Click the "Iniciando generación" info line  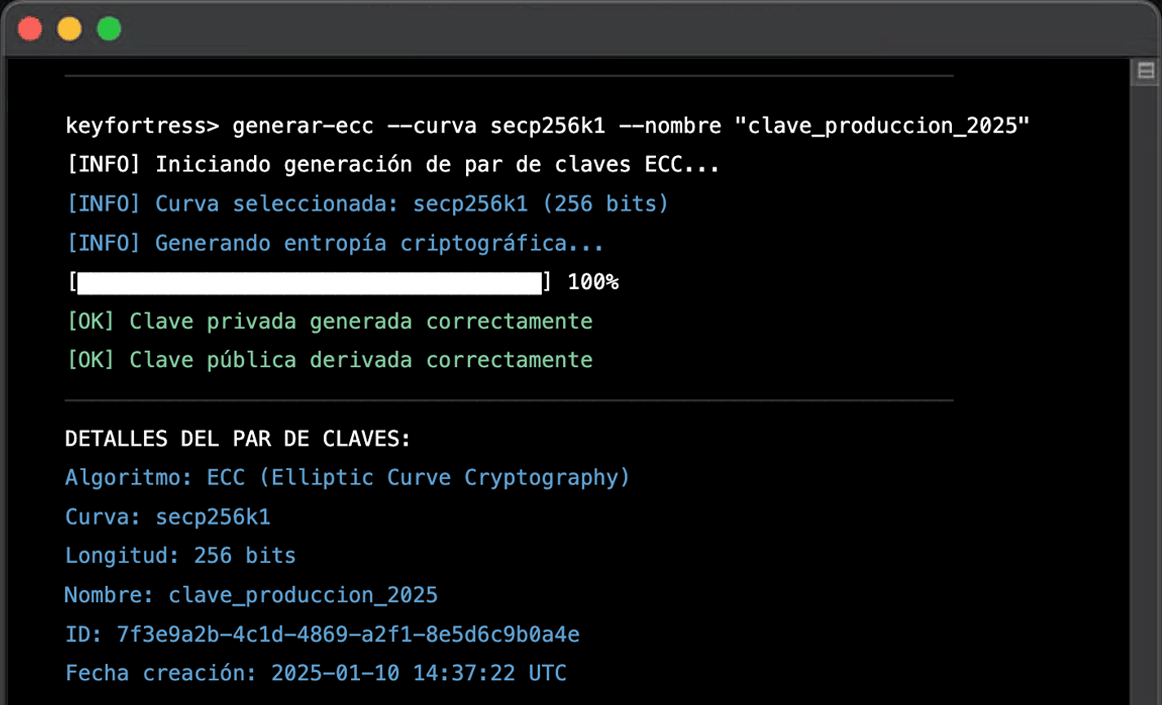[393, 165]
